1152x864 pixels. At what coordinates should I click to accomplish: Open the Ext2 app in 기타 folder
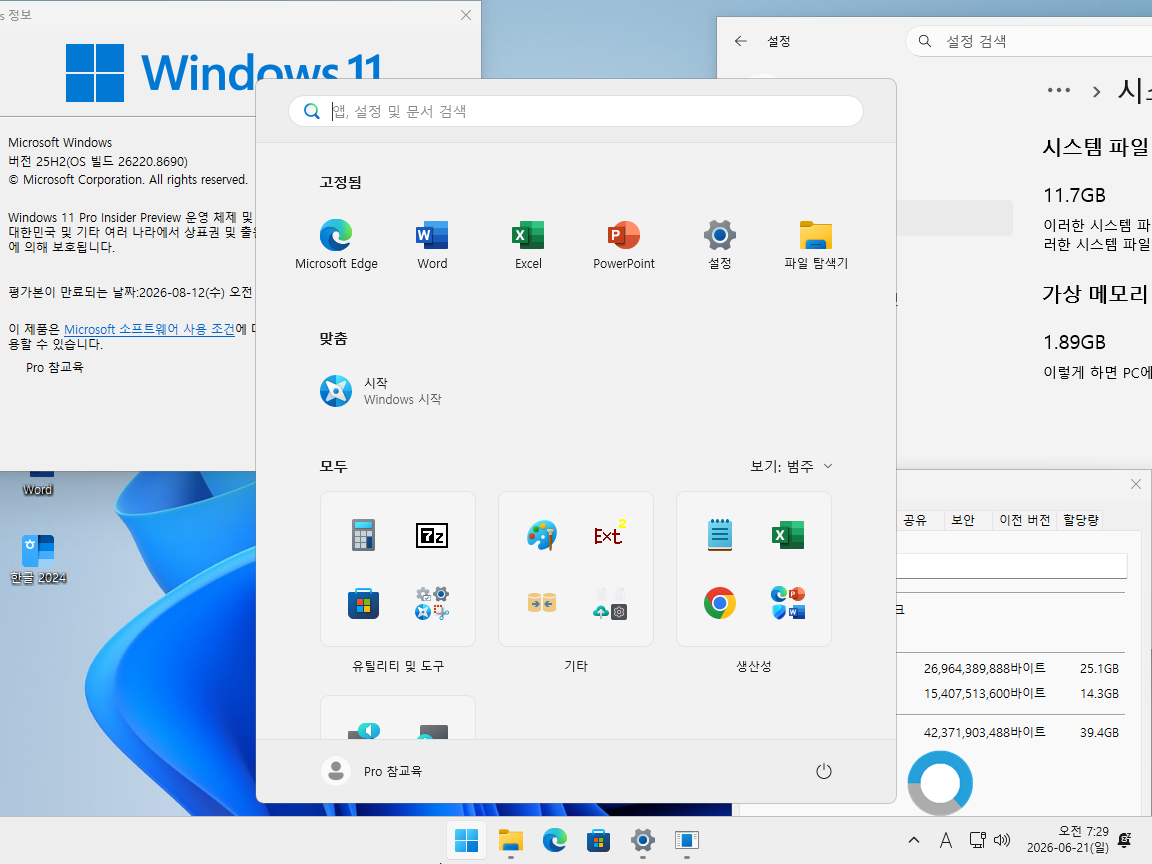coord(610,535)
